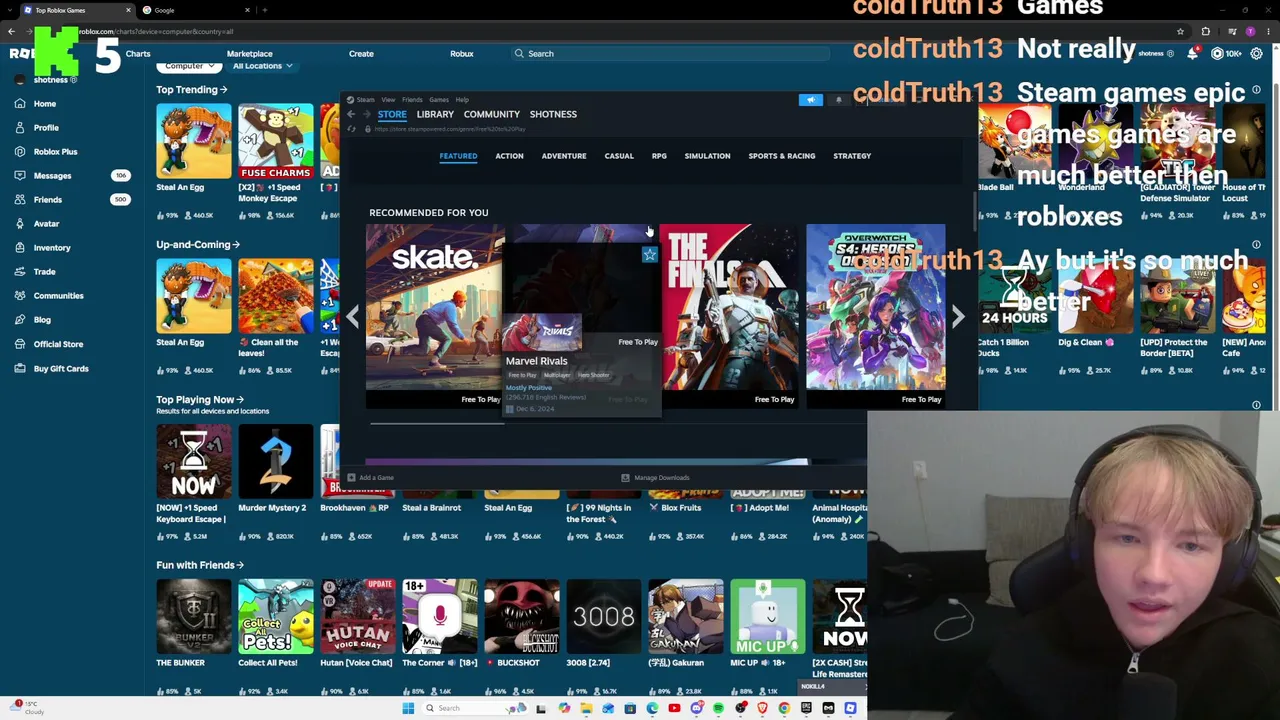This screenshot has width=1280, height=720.
Task: Open Google Chrome from taskbar
Action: click(x=784, y=708)
